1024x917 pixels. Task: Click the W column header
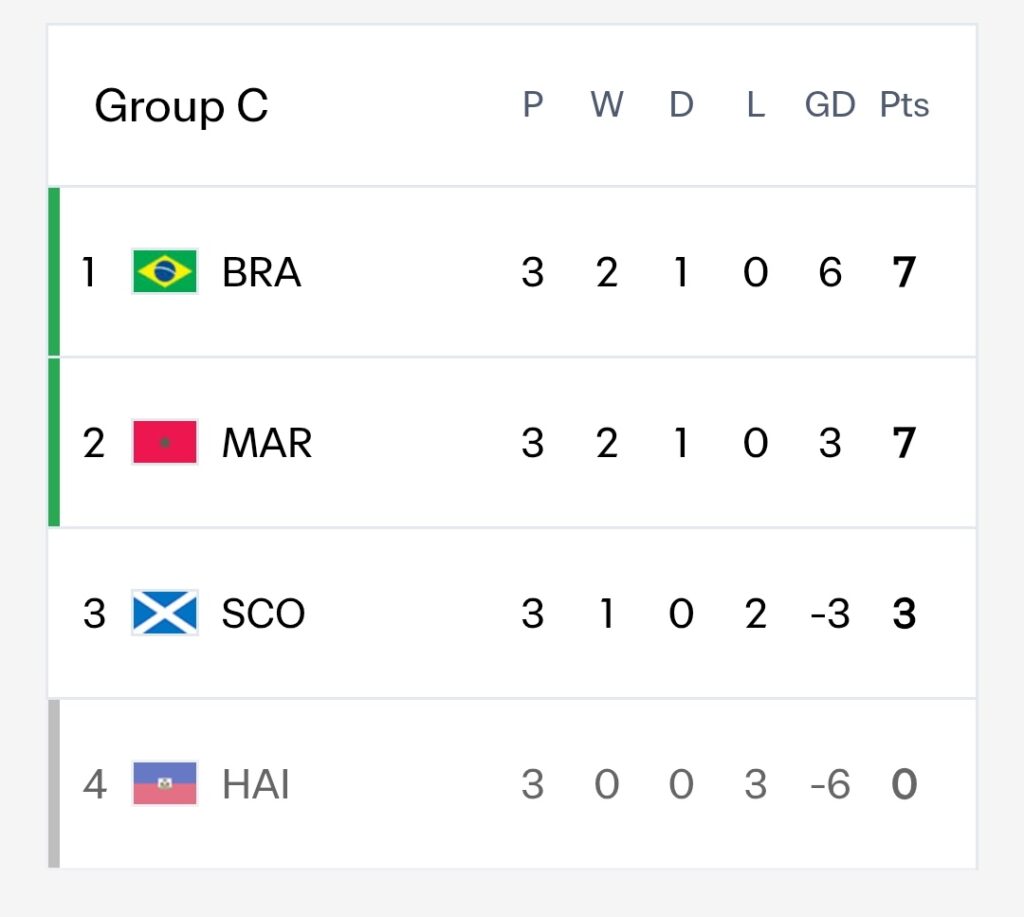point(607,105)
